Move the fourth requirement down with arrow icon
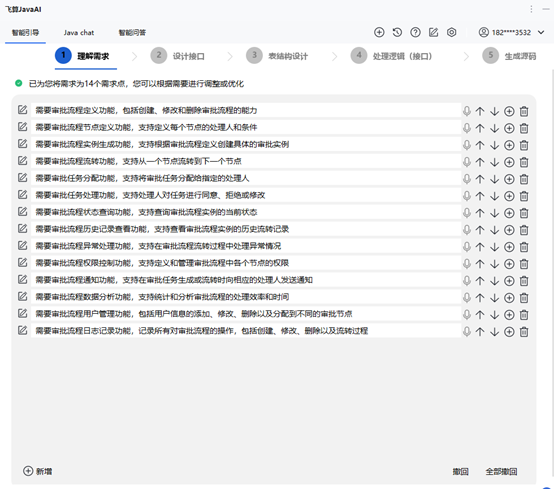Image resolution: width=554 pixels, height=489 pixels. [494, 162]
